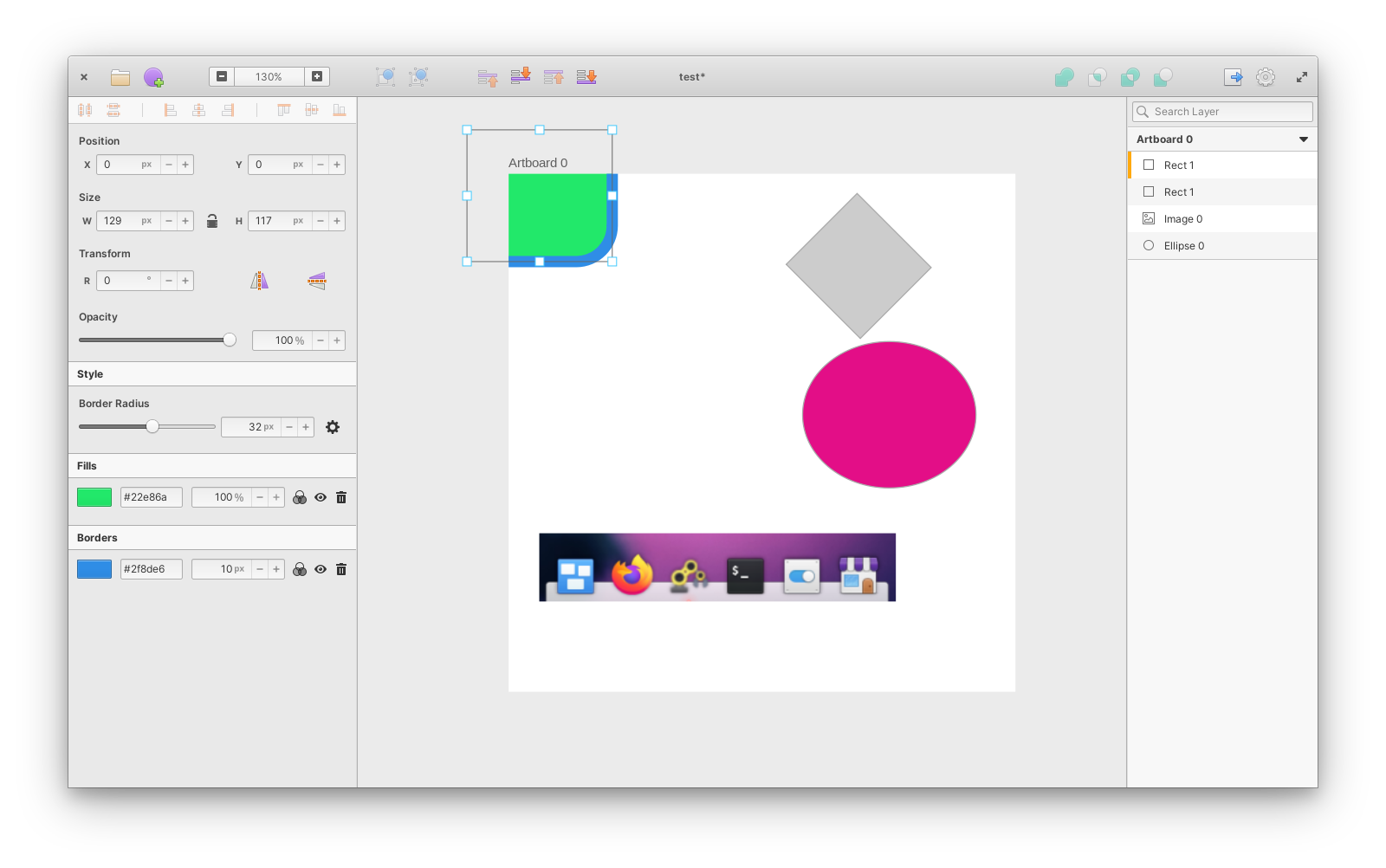Select the Ellipse 0 layer
The image size is (1386, 868).
point(1222,246)
